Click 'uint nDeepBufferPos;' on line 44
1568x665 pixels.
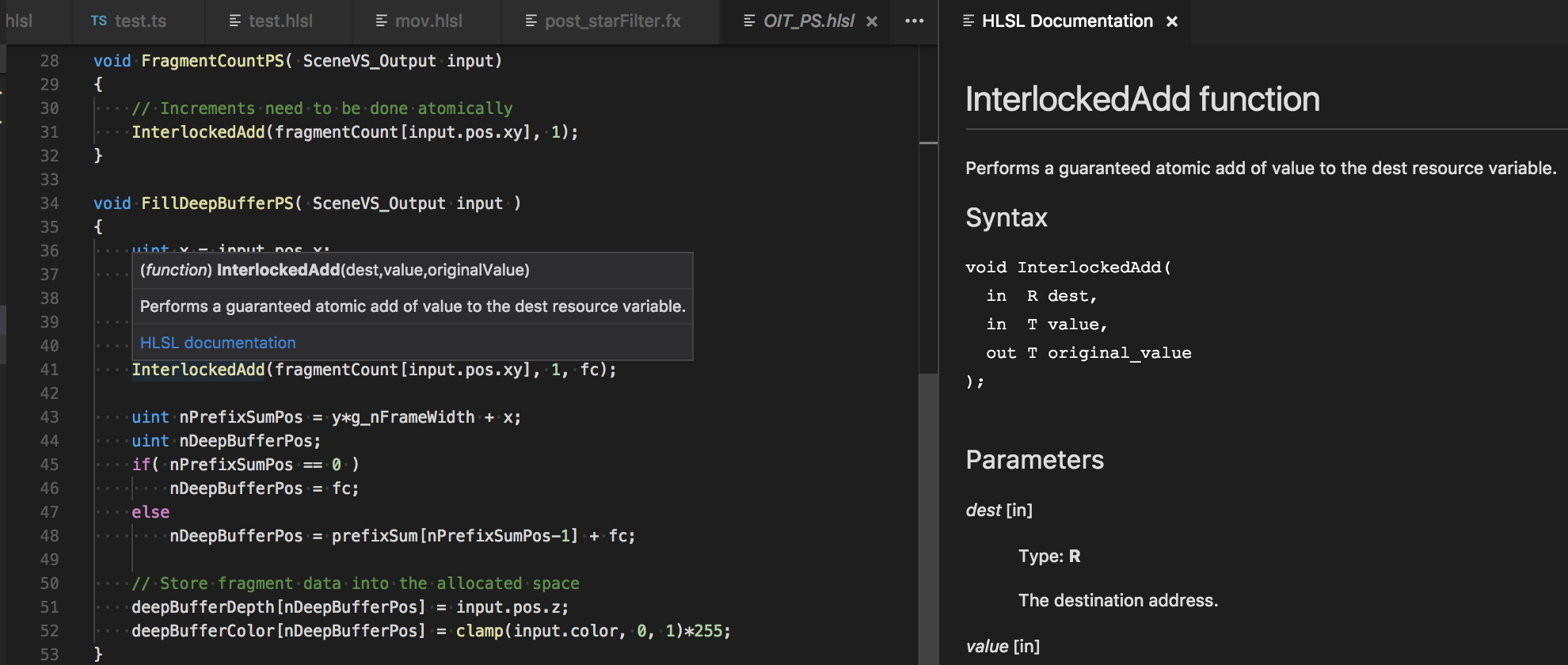(226, 441)
